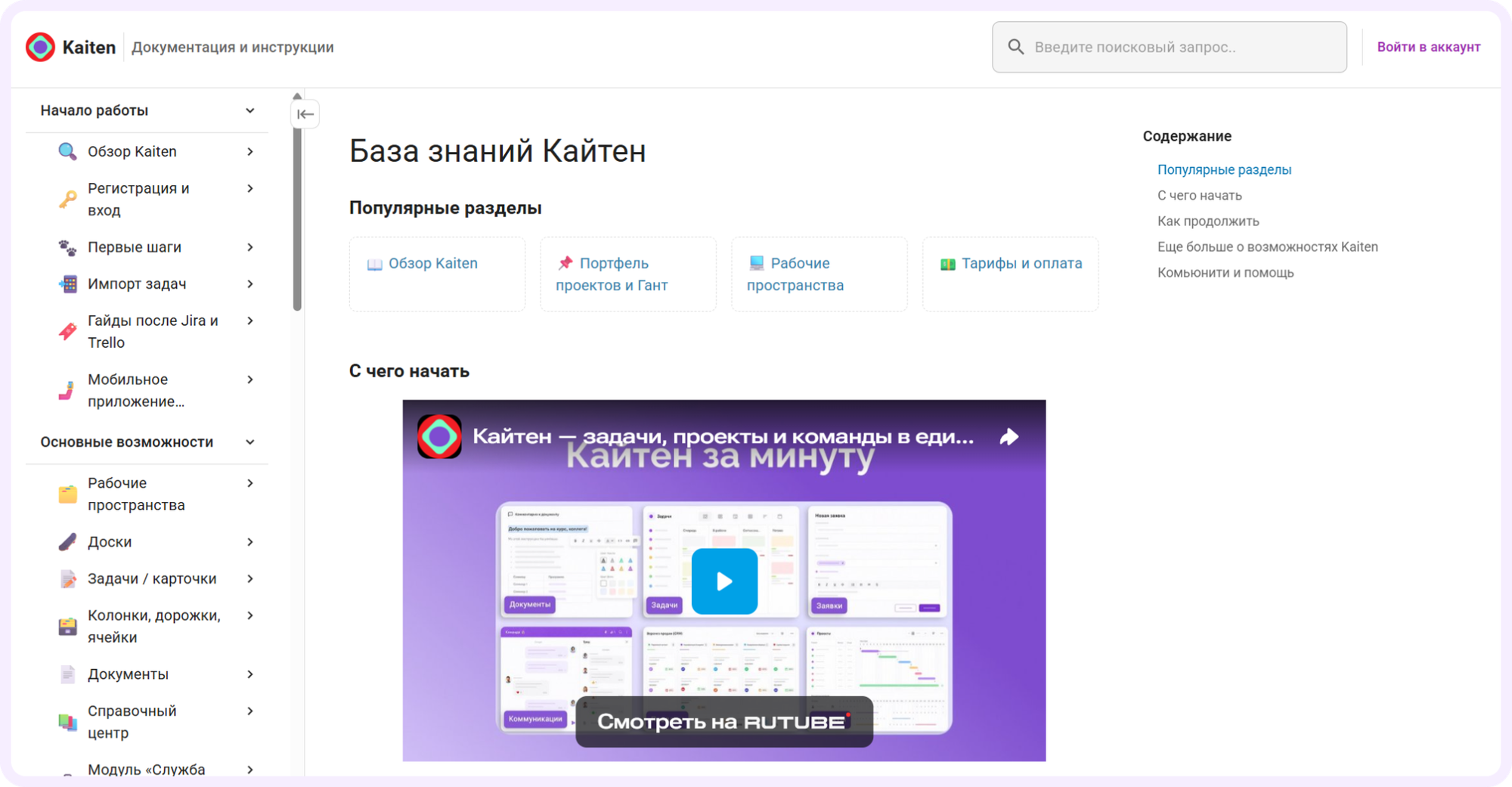Play the Кайтен за минуту video
The height and width of the screenshot is (787, 1512).
[x=724, y=581]
